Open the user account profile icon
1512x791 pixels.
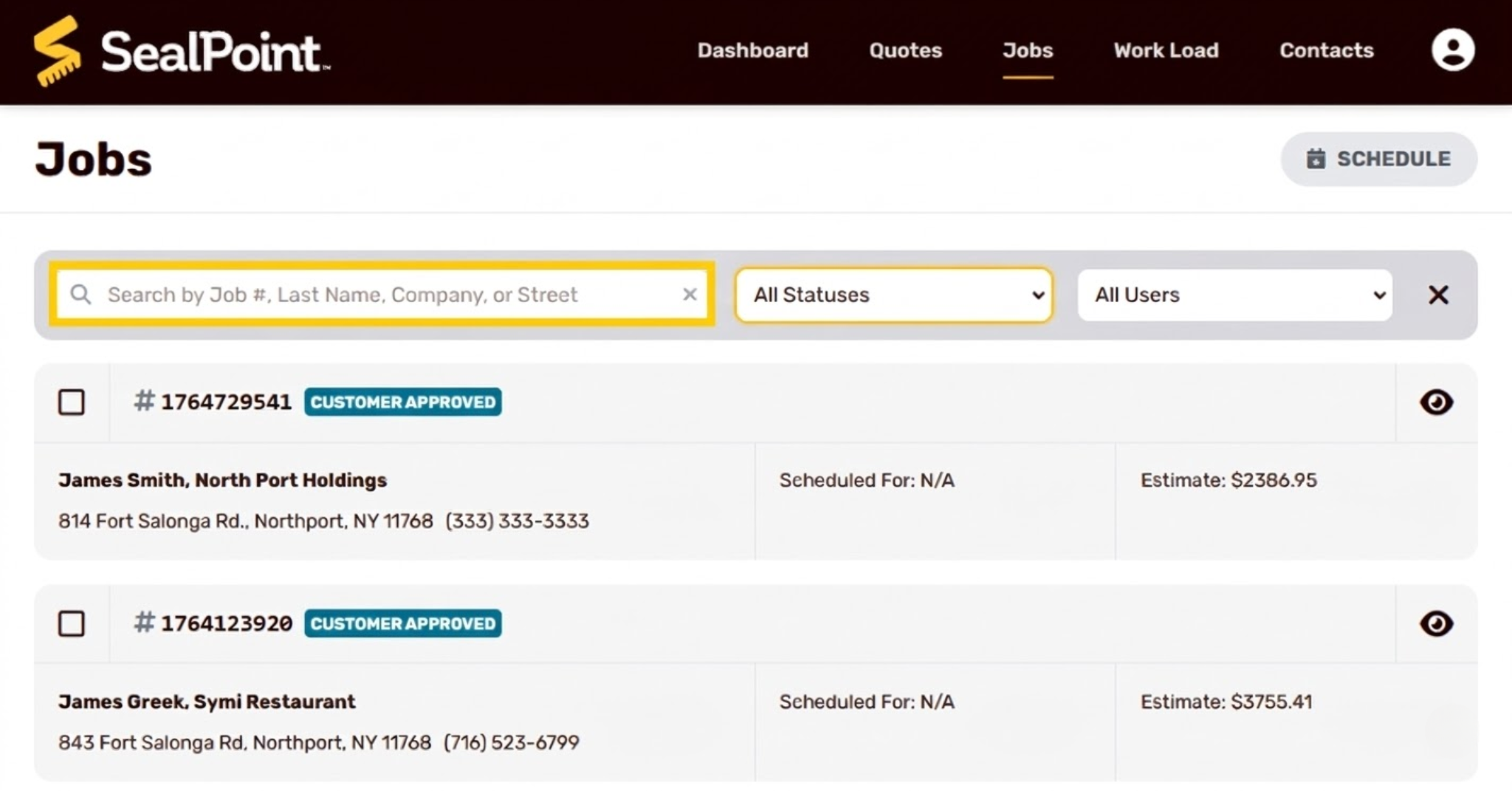[1453, 50]
